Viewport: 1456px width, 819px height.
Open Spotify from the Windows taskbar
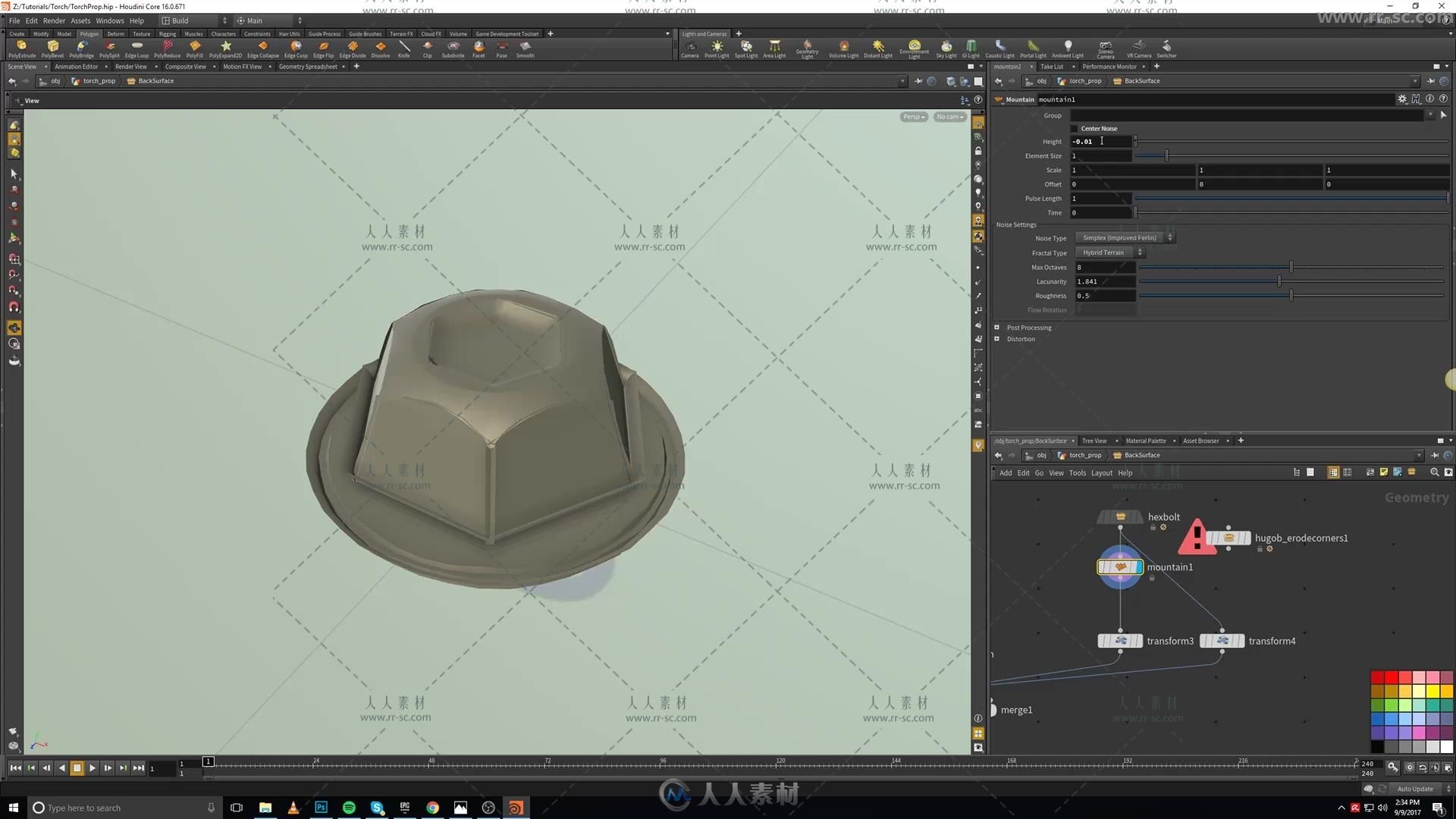349,808
